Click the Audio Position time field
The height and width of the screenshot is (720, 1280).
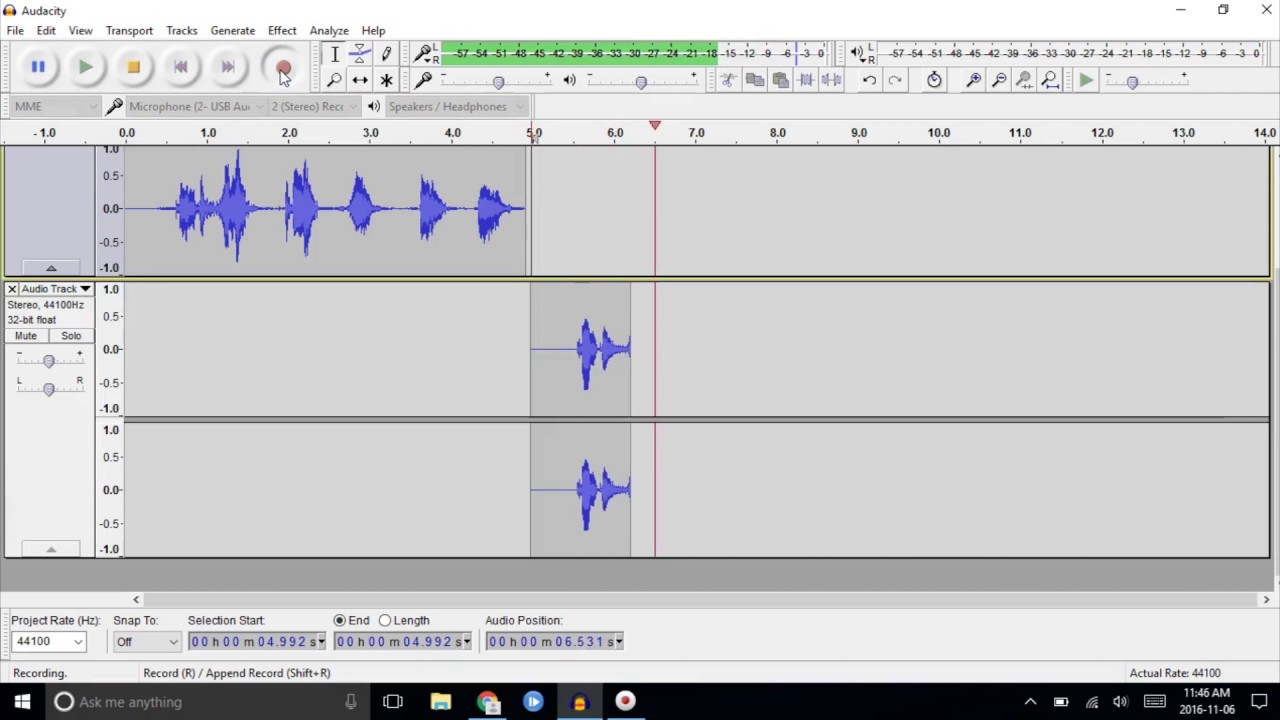[x=555, y=642]
